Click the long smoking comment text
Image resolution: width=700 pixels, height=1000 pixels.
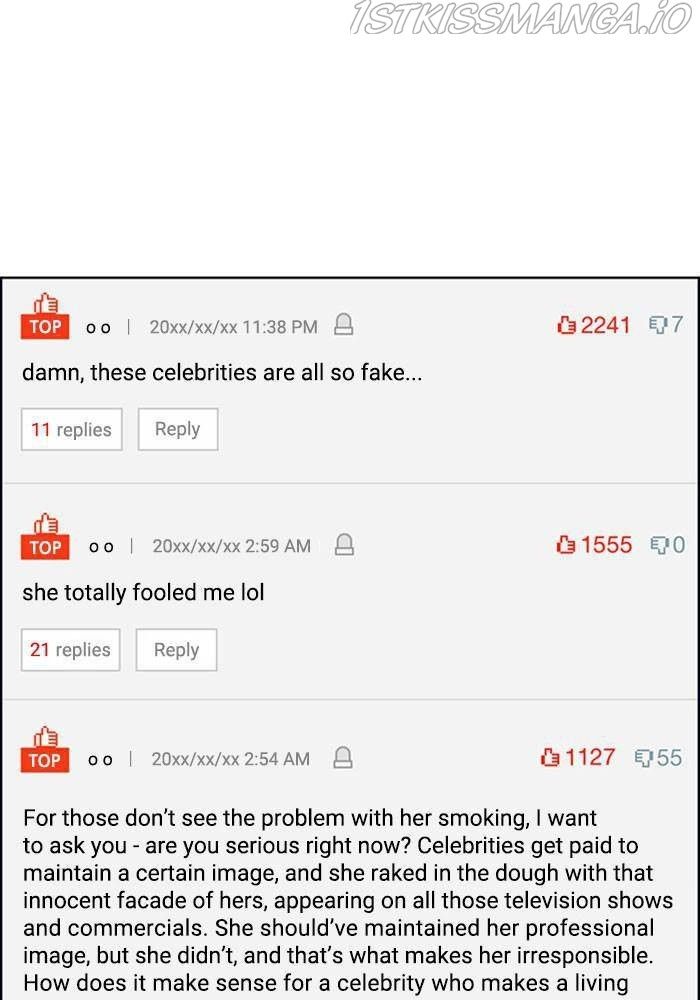(338, 900)
